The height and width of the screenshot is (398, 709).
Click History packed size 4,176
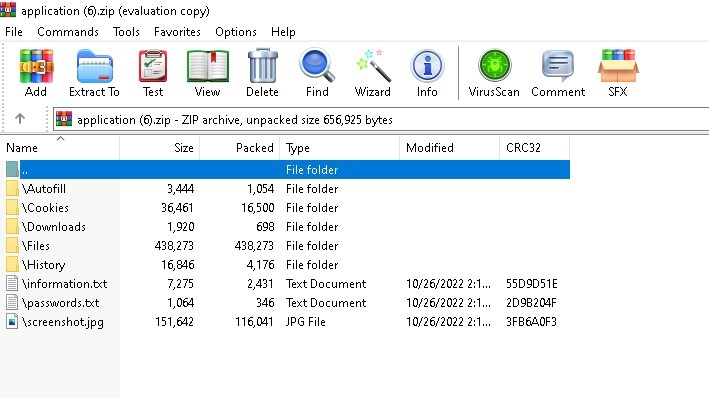[x=260, y=265]
